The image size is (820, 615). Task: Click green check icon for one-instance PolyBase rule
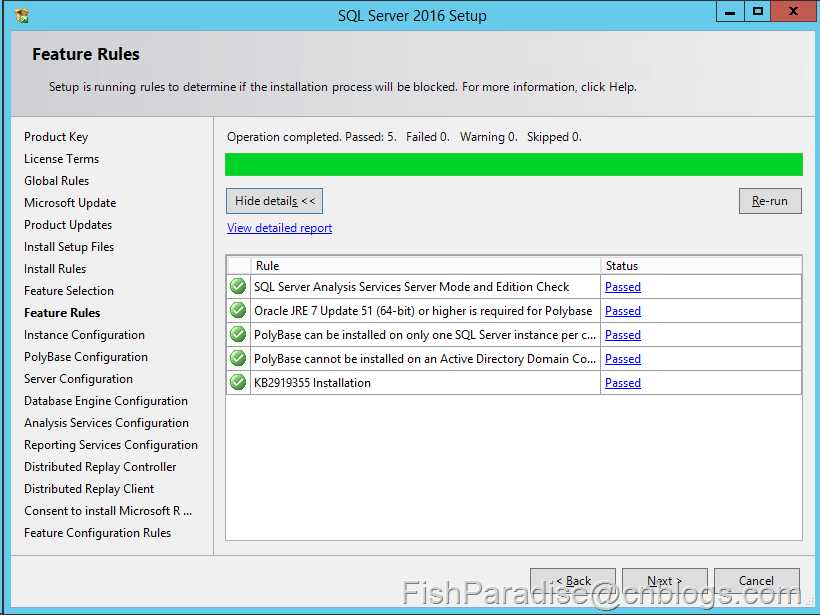pyautogui.click(x=238, y=334)
